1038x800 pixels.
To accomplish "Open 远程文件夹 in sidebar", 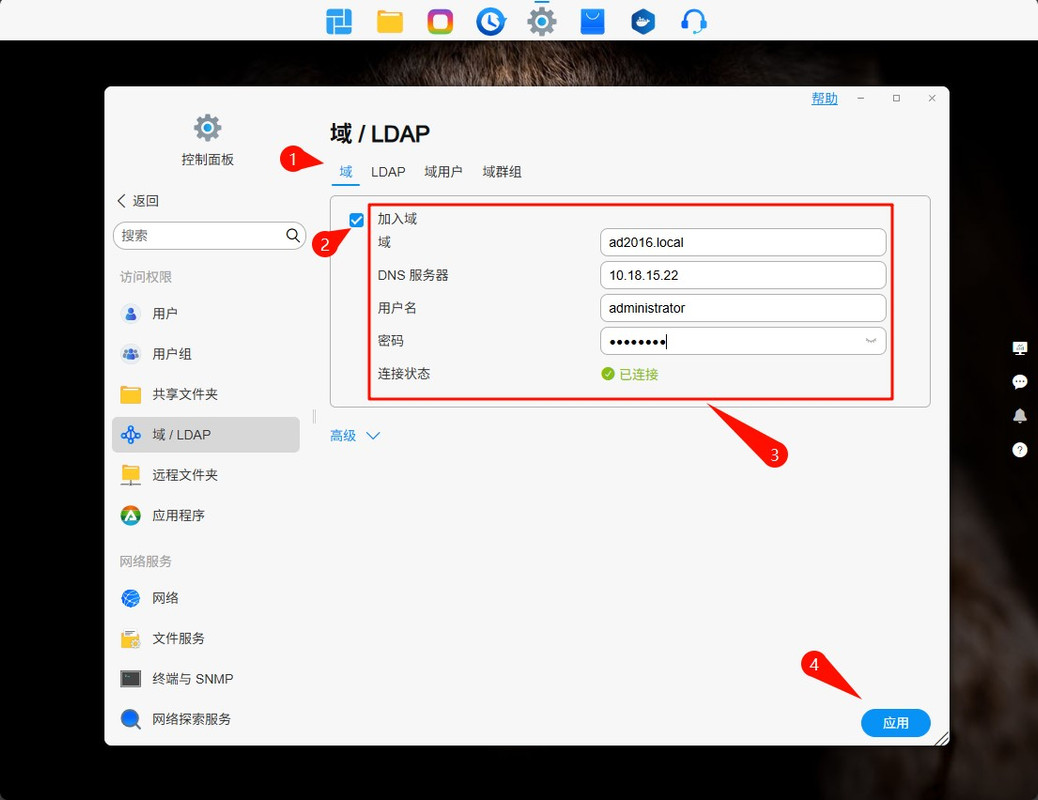I will pyautogui.click(x=206, y=475).
